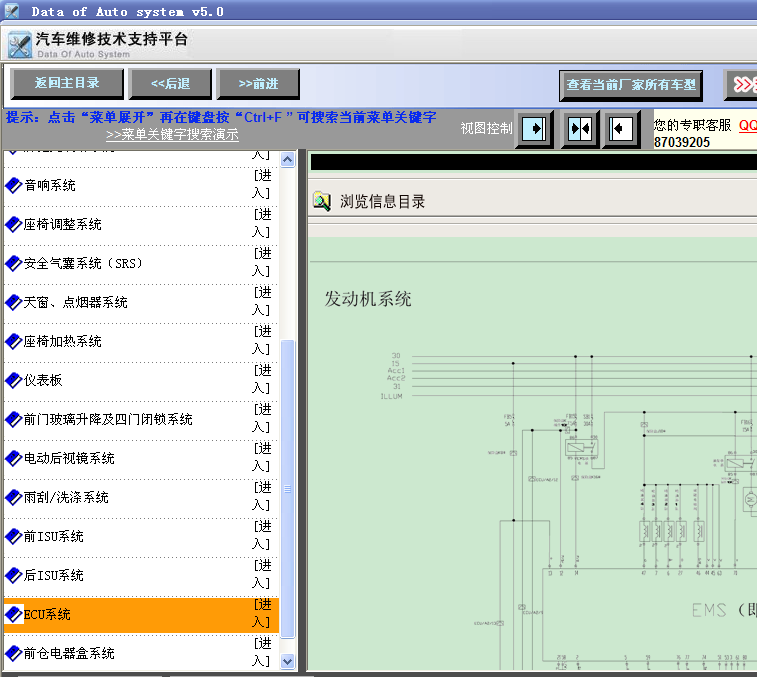Click the customer service number 87039205
Image resolution: width=757 pixels, height=677 pixels.
point(682,142)
